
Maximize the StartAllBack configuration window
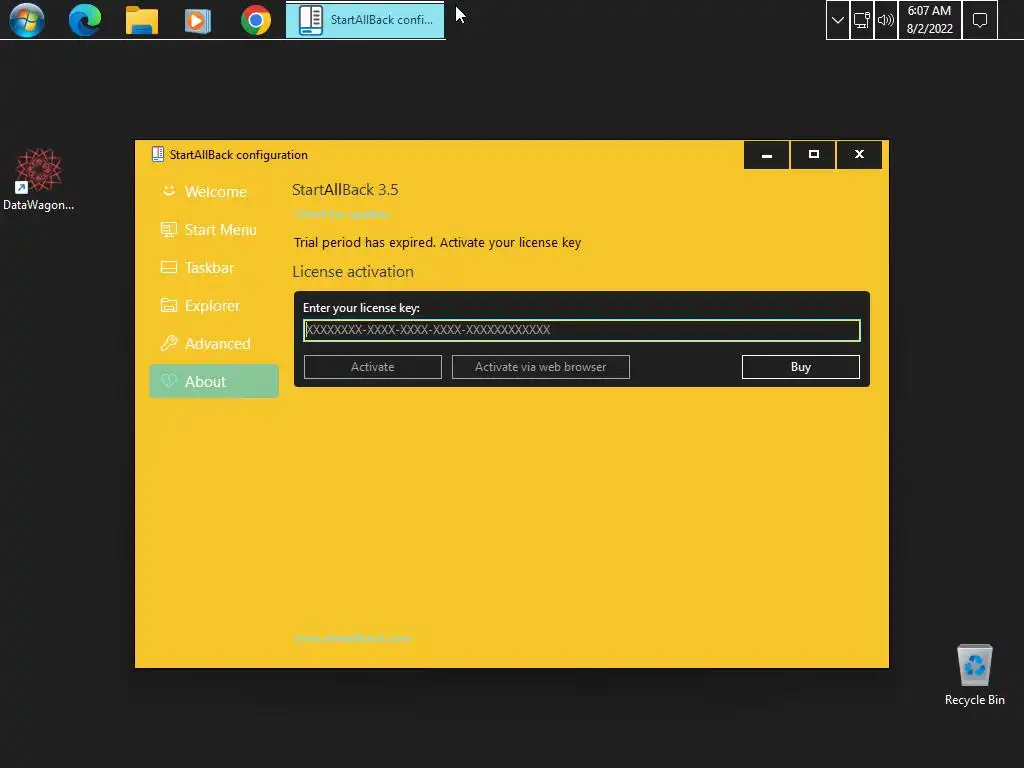[813, 155]
